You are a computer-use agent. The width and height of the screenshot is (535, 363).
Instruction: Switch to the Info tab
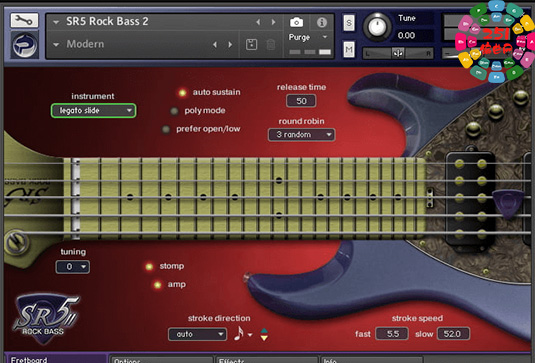pyautogui.click(x=372, y=360)
